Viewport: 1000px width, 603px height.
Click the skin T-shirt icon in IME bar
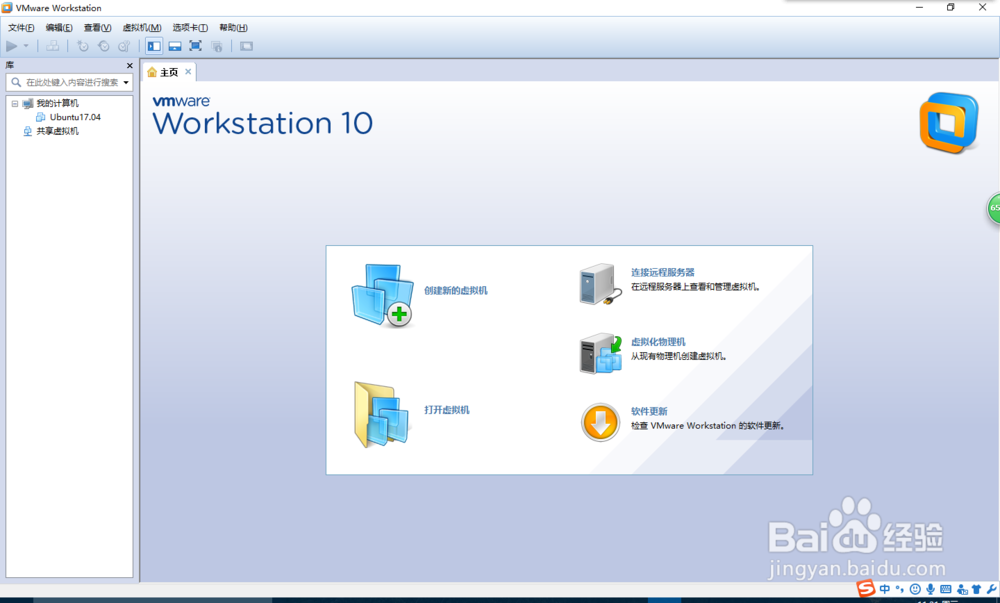tap(976, 589)
